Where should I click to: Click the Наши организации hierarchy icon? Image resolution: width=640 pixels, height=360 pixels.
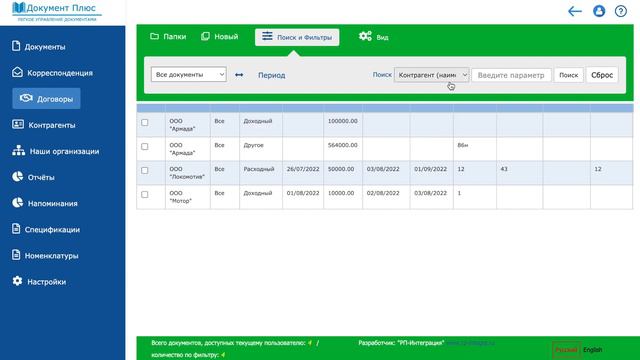(x=18, y=151)
